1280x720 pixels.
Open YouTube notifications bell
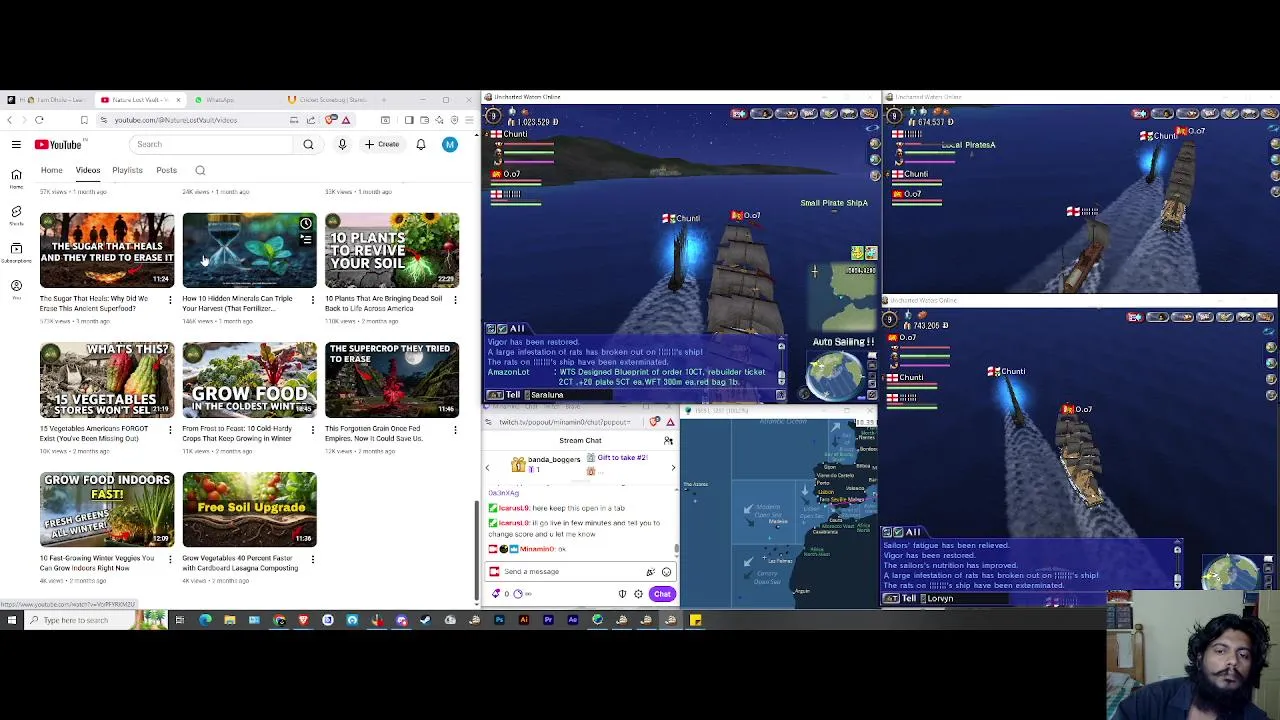(x=421, y=145)
